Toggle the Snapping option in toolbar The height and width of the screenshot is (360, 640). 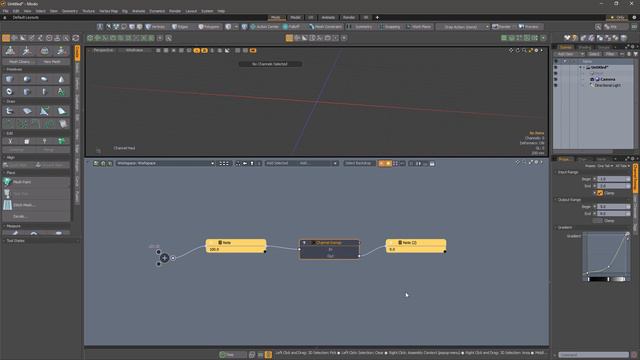pos(389,27)
